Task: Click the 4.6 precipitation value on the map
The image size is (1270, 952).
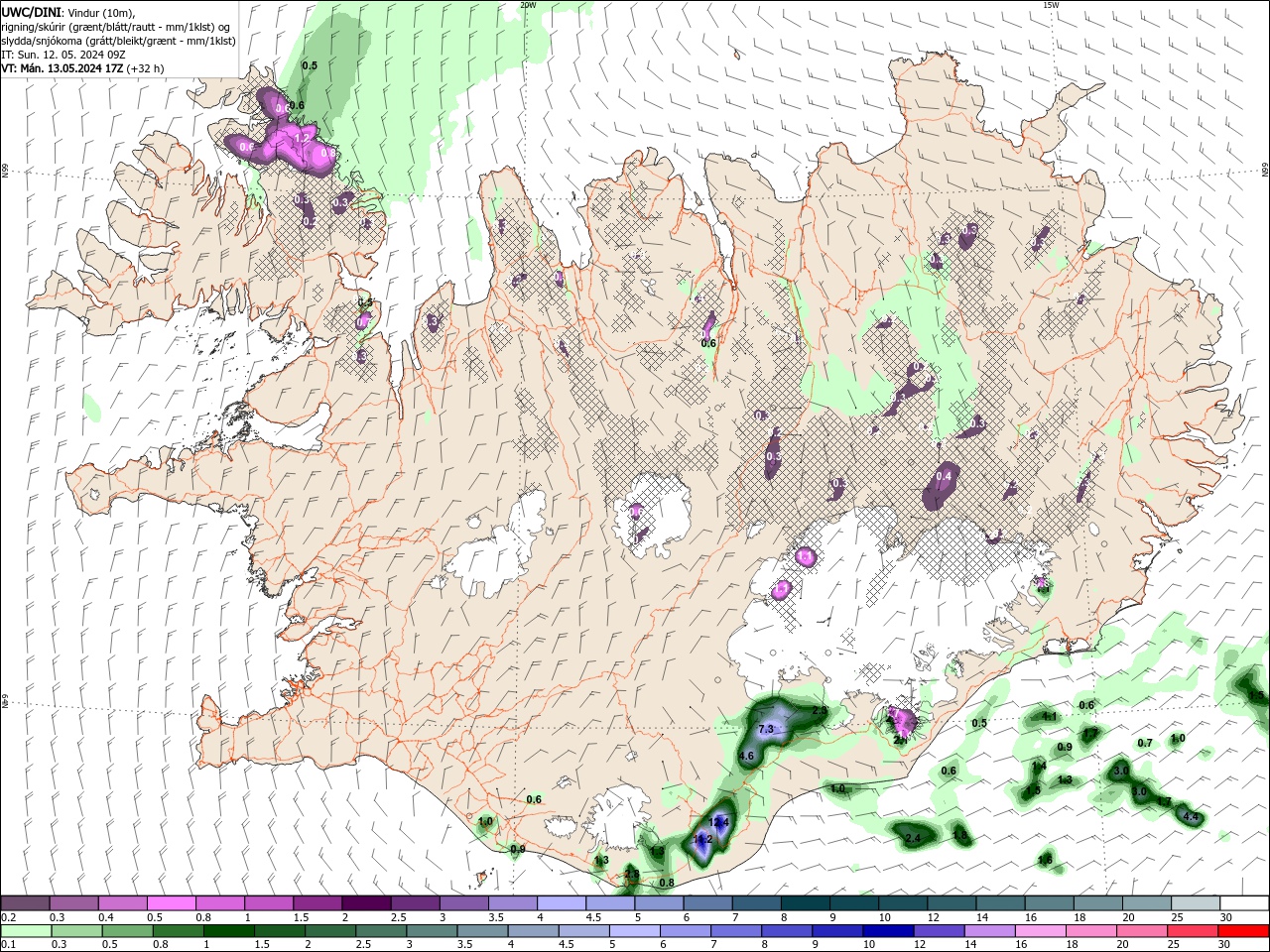Action: tap(748, 756)
